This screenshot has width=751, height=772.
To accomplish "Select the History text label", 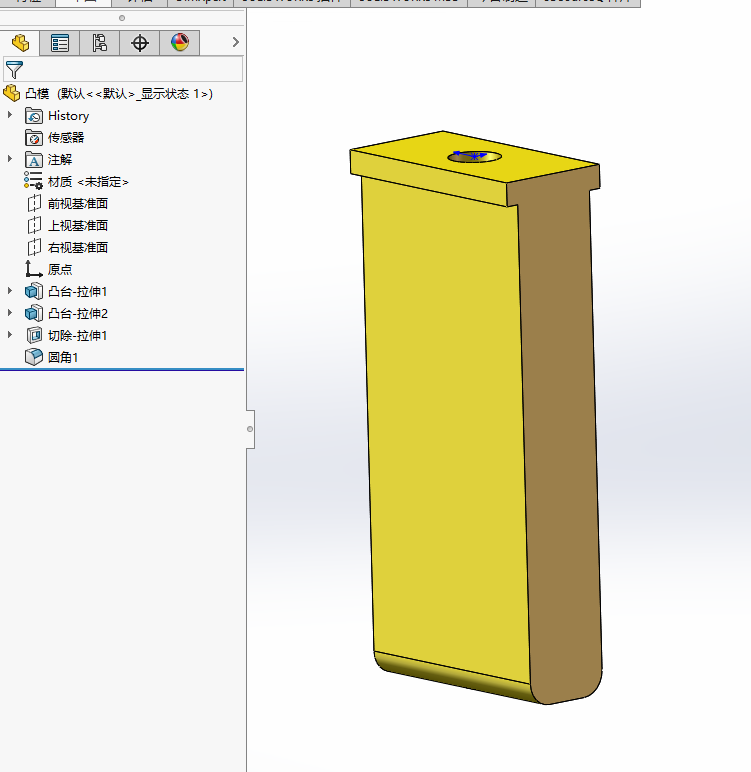I will tap(68, 116).
